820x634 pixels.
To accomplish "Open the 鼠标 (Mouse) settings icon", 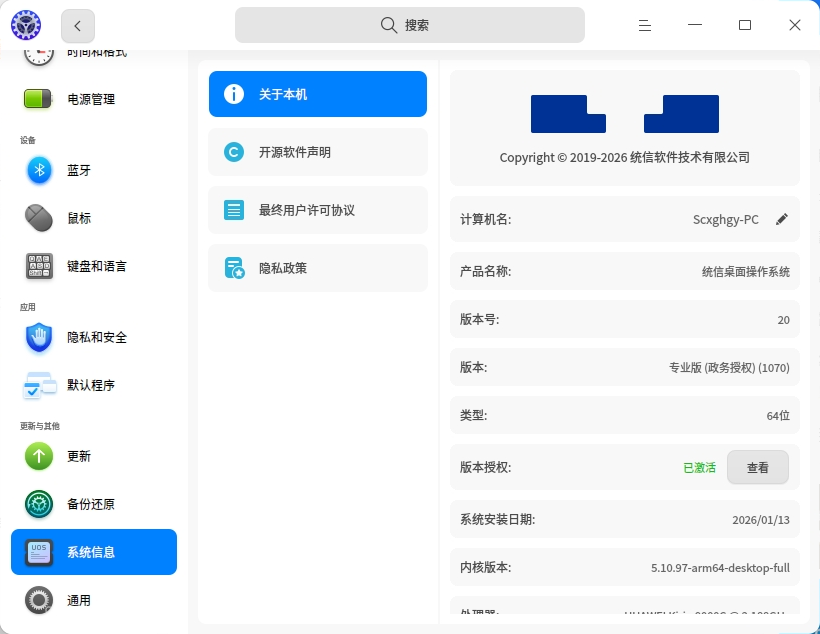I will 38,218.
